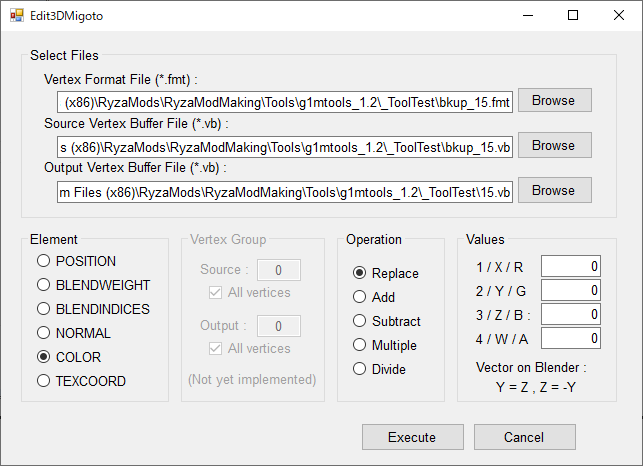This screenshot has height=466, width=643.
Task: Click the Vertex Group Output number field
Action: tap(279, 326)
